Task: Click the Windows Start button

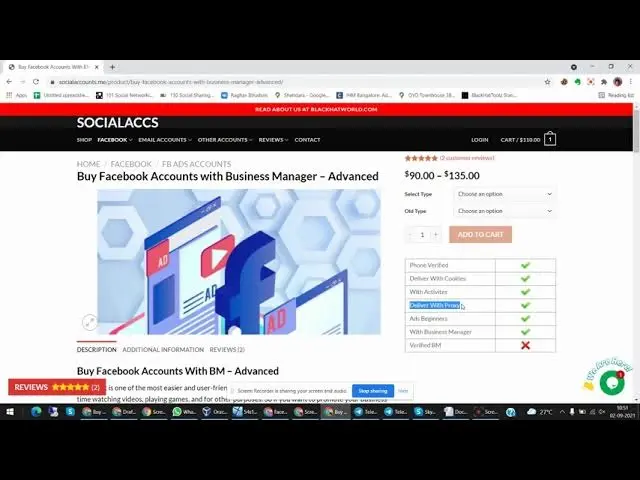Action: coord(10,411)
